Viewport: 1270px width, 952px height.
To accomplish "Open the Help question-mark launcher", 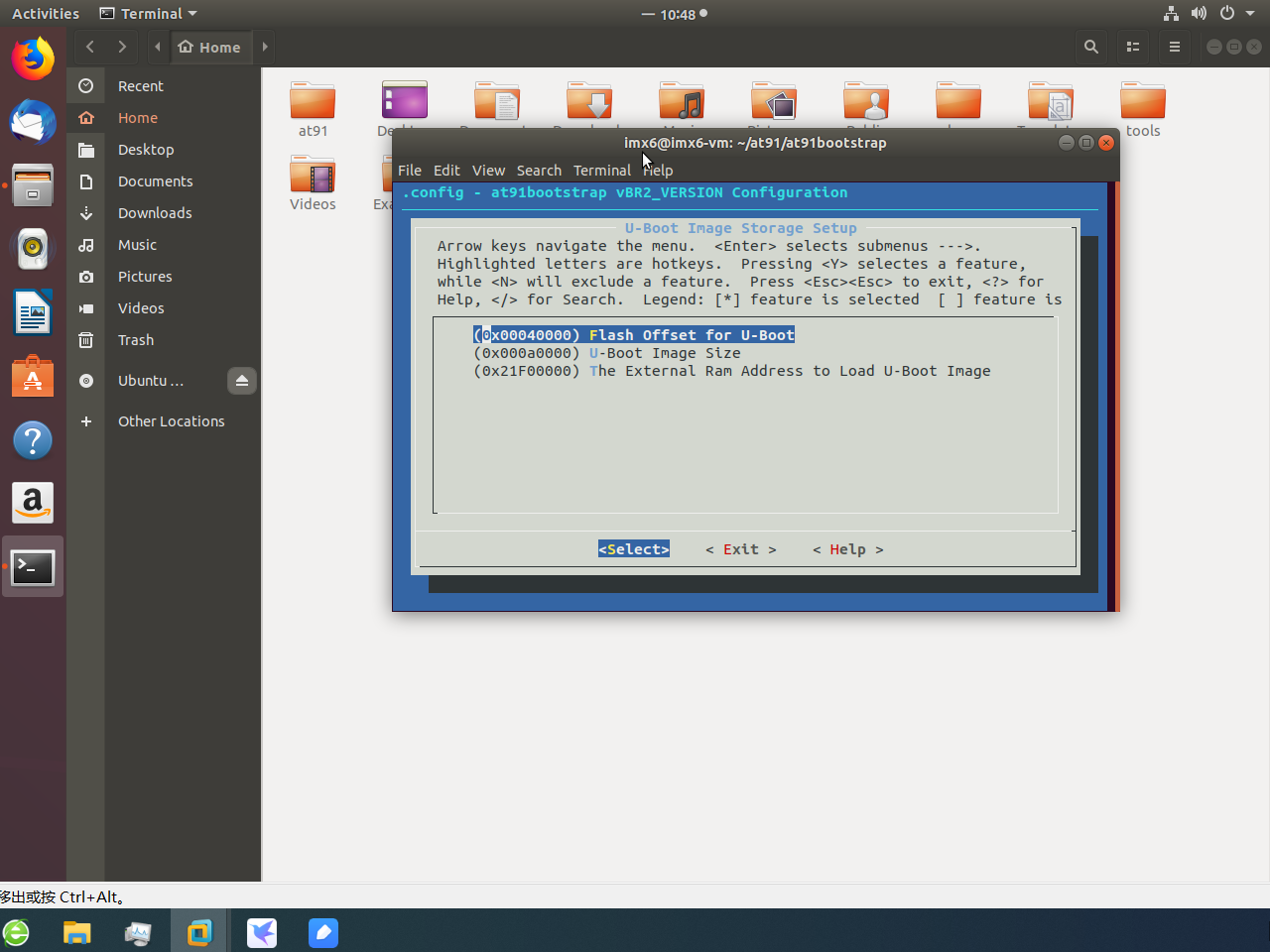I will [x=33, y=439].
